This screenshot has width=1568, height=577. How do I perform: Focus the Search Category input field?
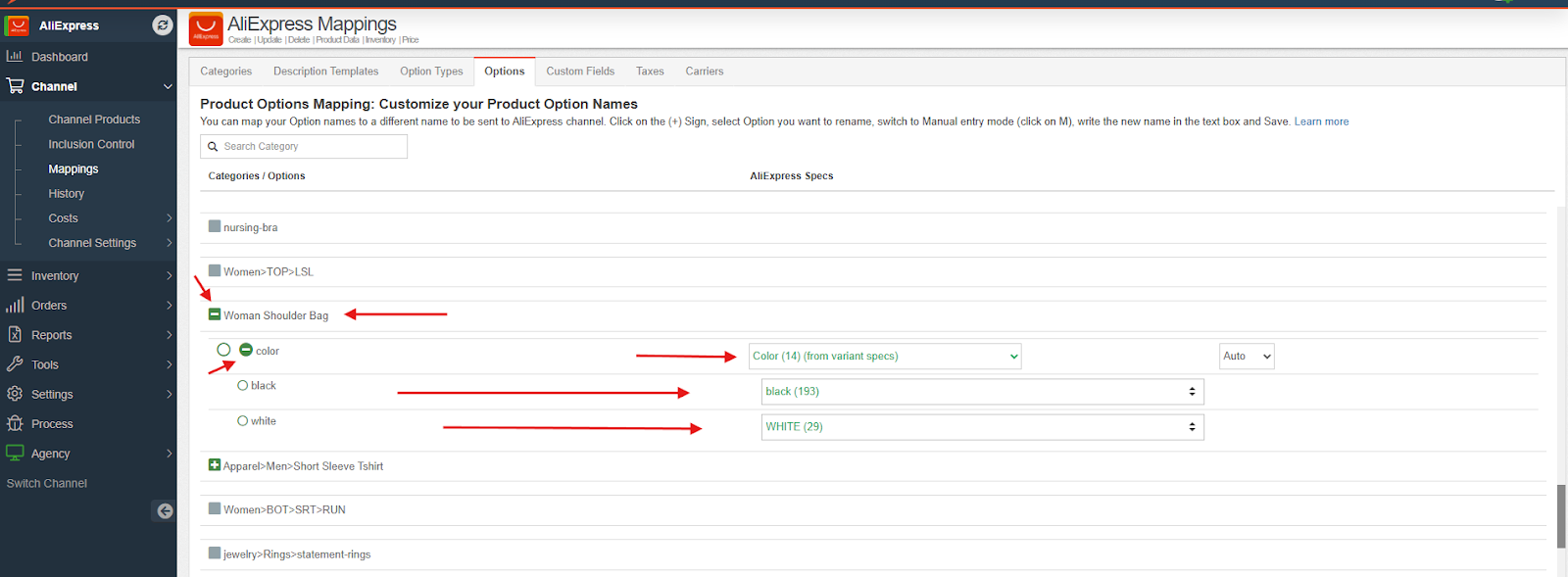(304, 147)
